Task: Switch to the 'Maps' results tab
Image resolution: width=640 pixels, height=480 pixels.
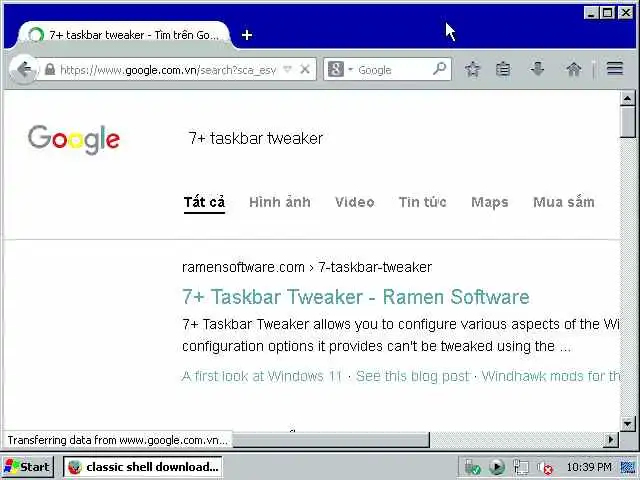Action: pyautogui.click(x=489, y=202)
